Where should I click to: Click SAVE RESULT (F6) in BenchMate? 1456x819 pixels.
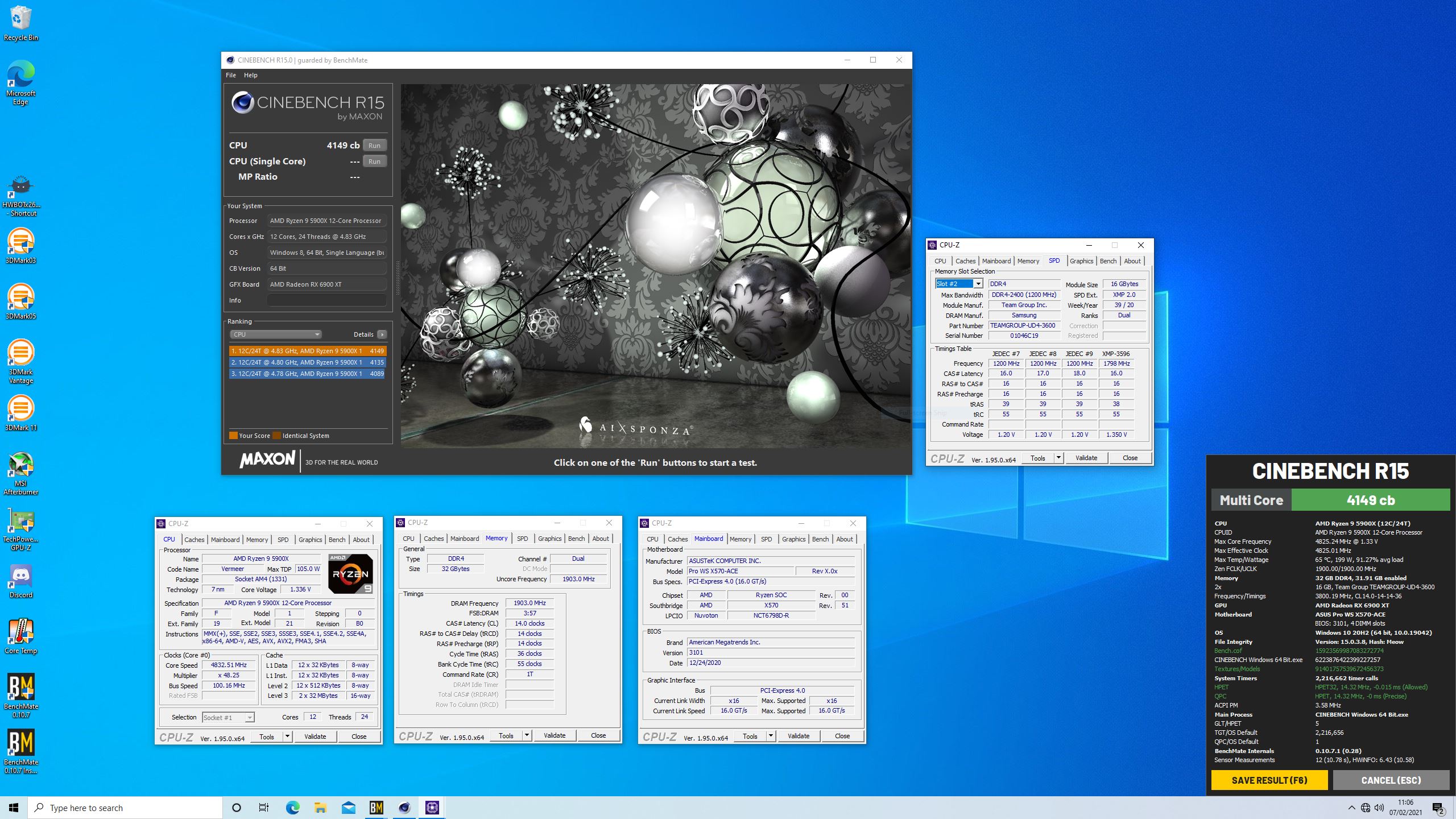tap(1269, 780)
